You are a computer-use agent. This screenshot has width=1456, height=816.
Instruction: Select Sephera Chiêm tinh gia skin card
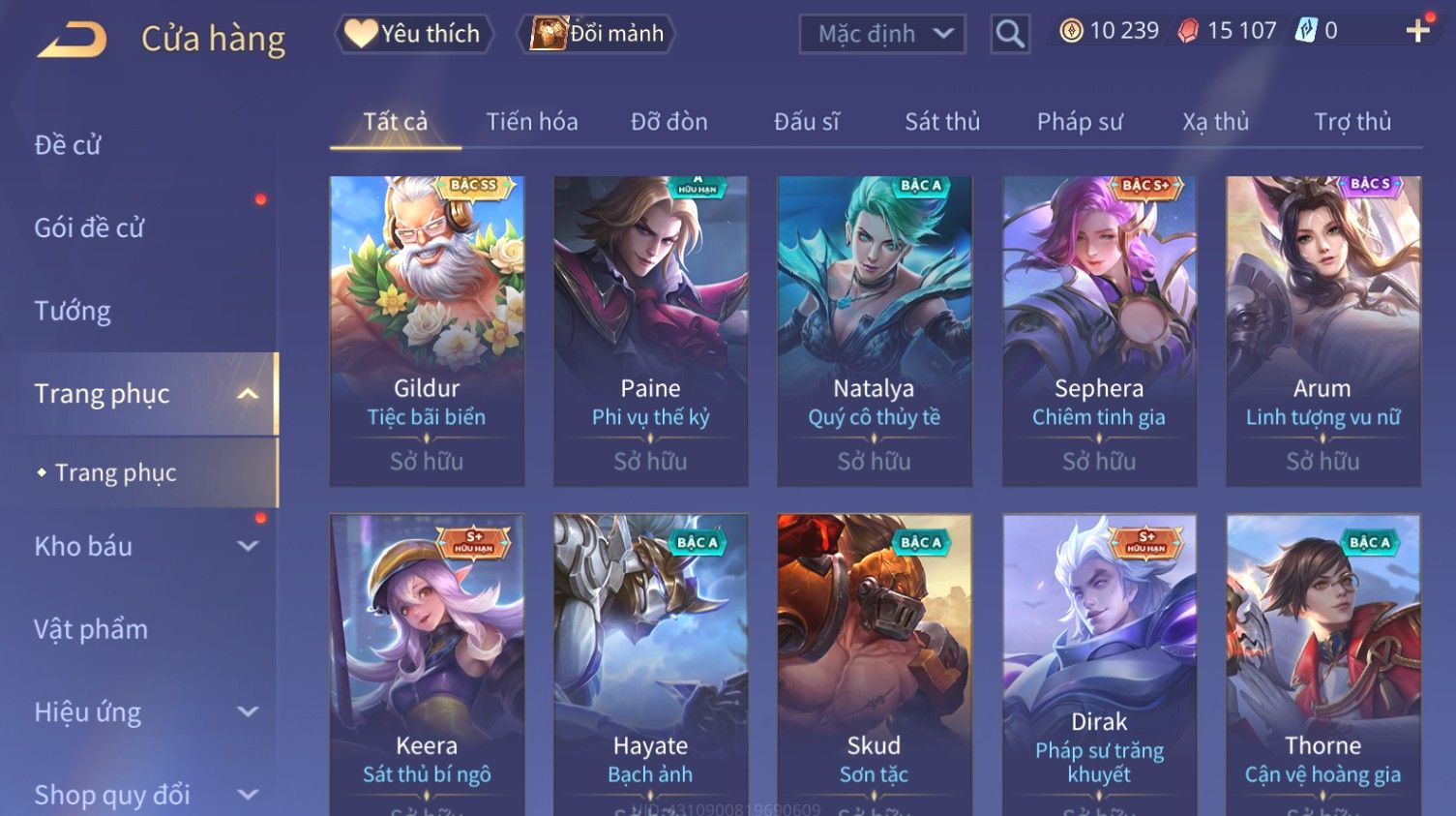tap(1099, 331)
